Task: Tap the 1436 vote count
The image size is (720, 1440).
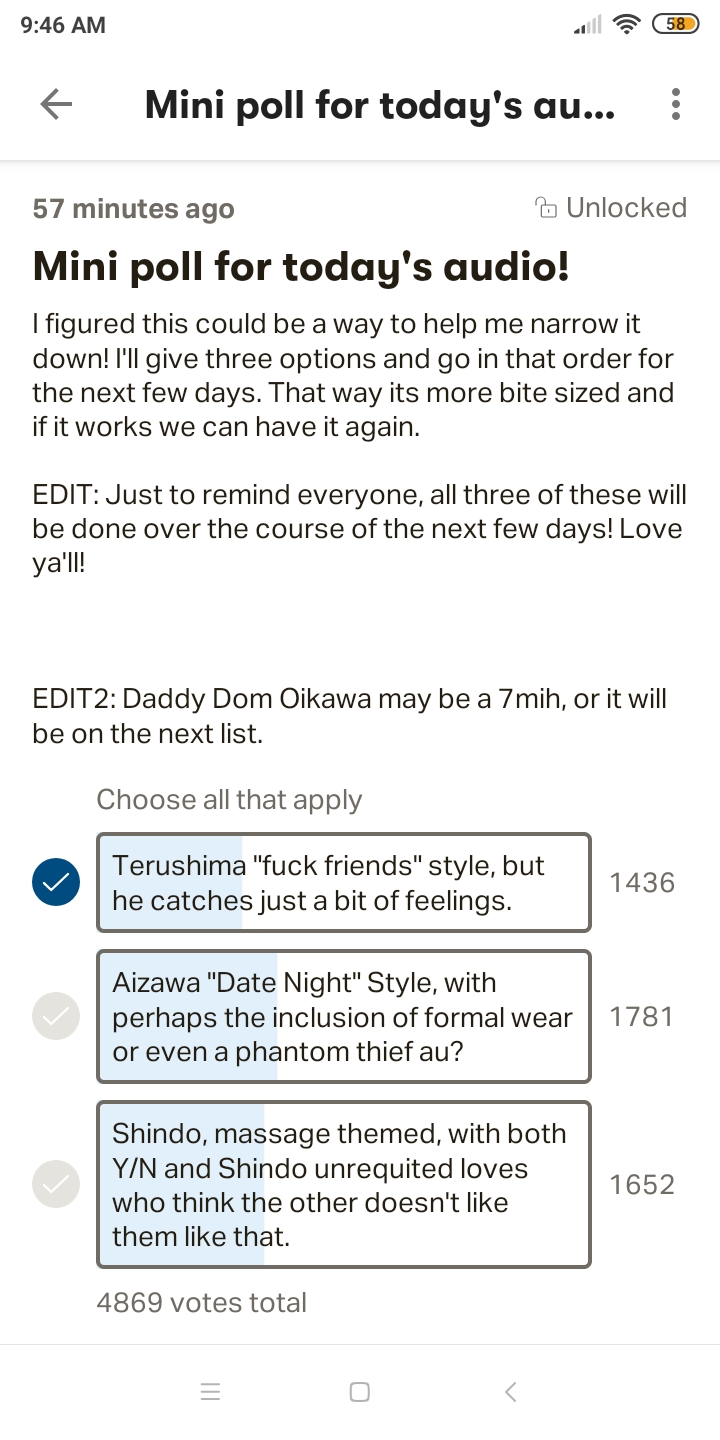Action: click(642, 882)
